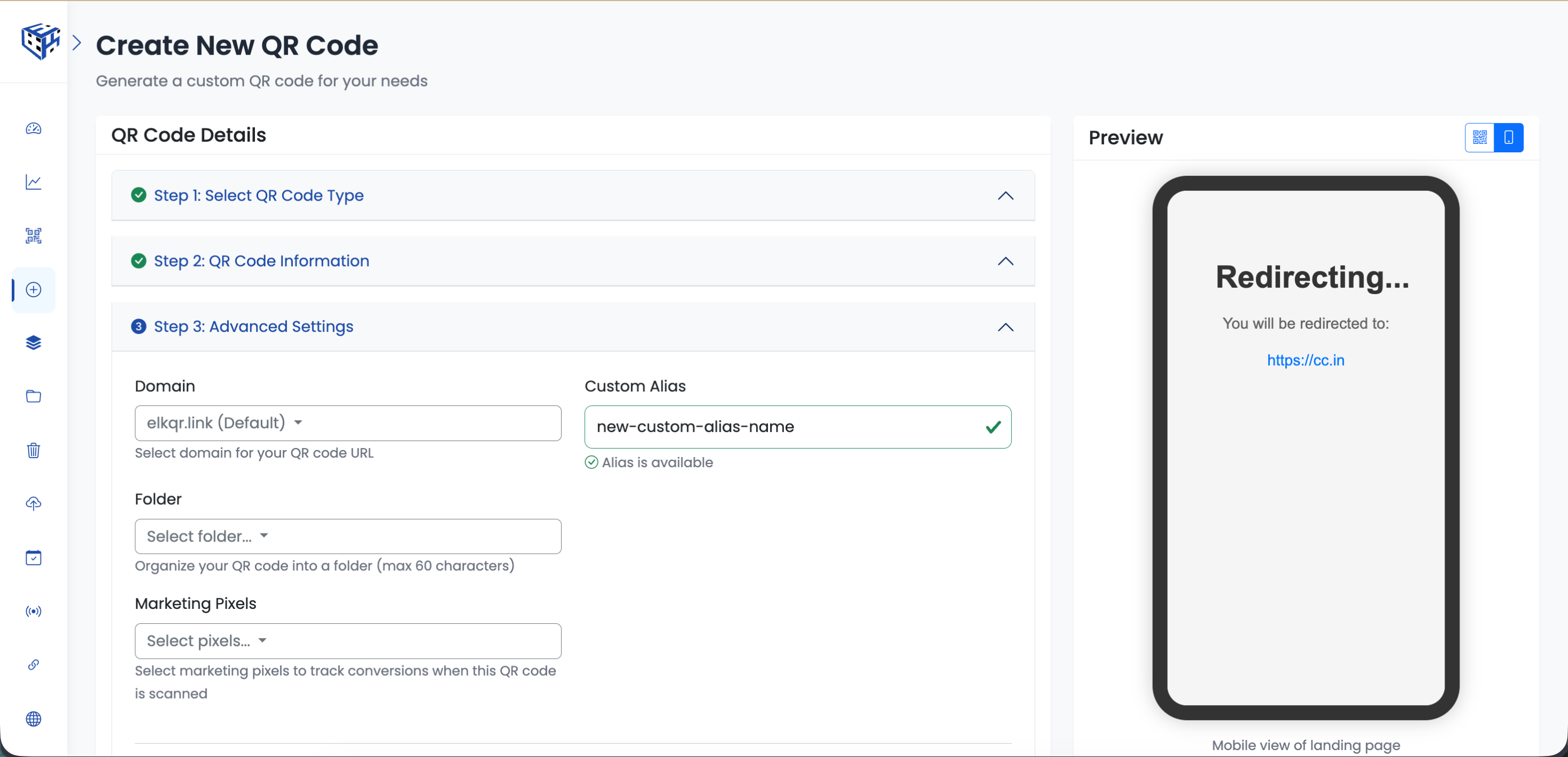Viewport: 1568px width, 757px height.
Task: Click the layers stack sidebar icon
Action: click(x=34, y=343)
